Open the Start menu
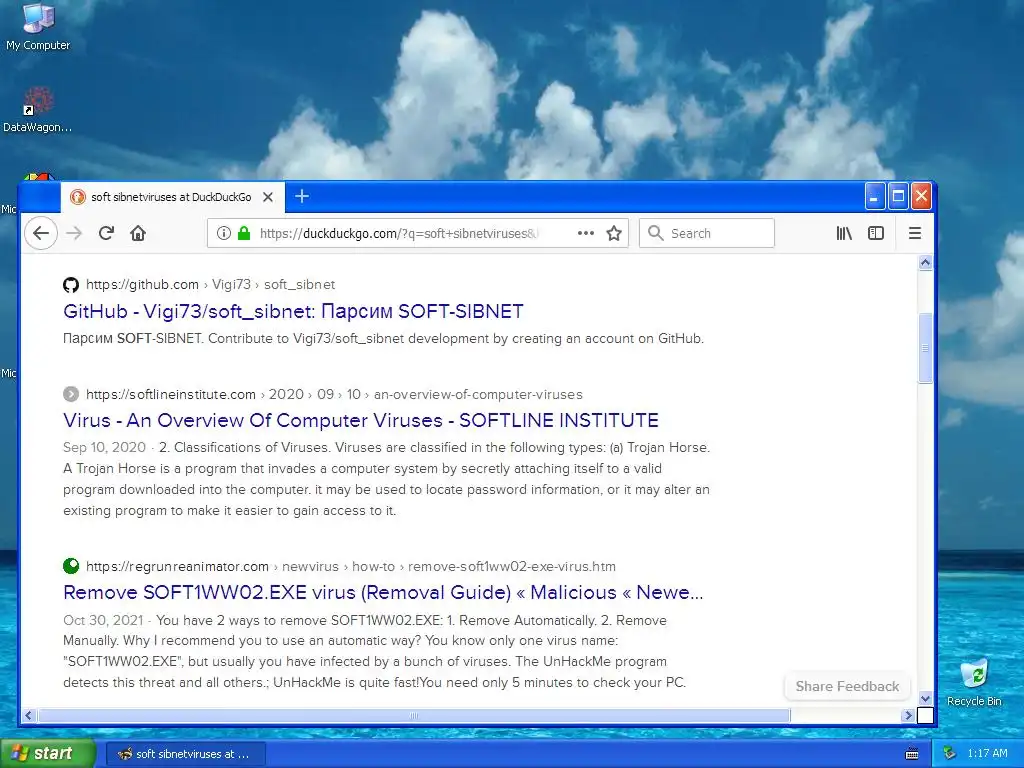The width and height of the screenshot is (1024, 768). coord(48,753)
